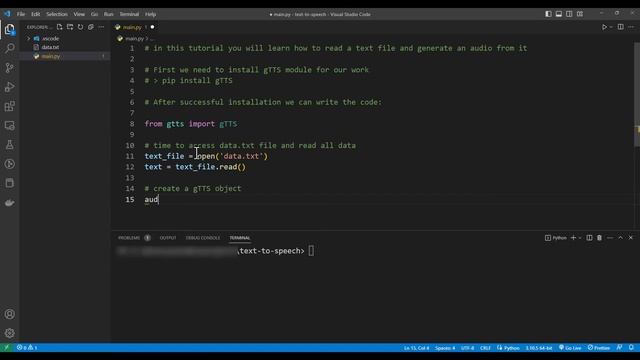Click Go Live in the status bar
Viewport: 640px width, 360px height.
pos(570,348)
